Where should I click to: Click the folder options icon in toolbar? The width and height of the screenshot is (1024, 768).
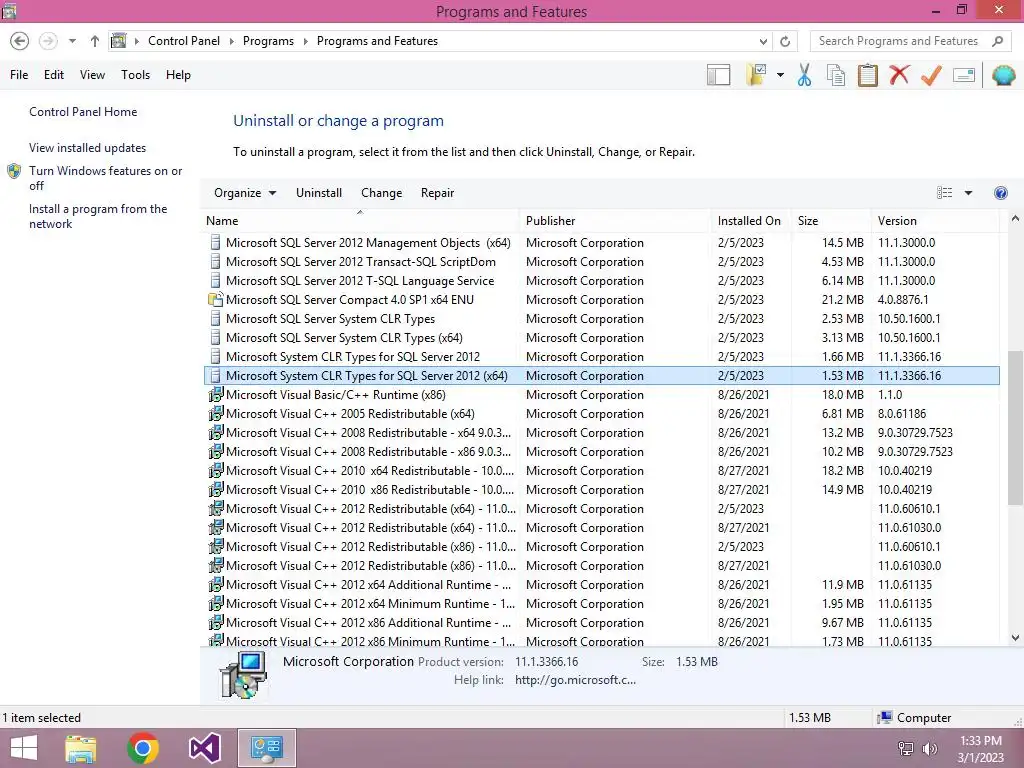tap(756, 74)
